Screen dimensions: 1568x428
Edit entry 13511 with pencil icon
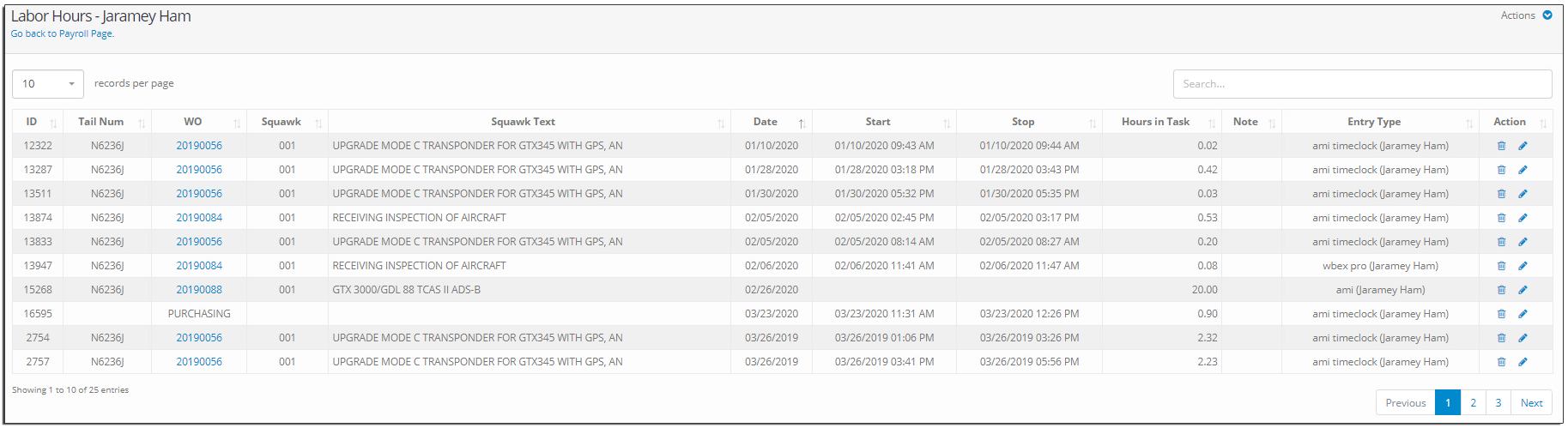tap(1523, 194)
